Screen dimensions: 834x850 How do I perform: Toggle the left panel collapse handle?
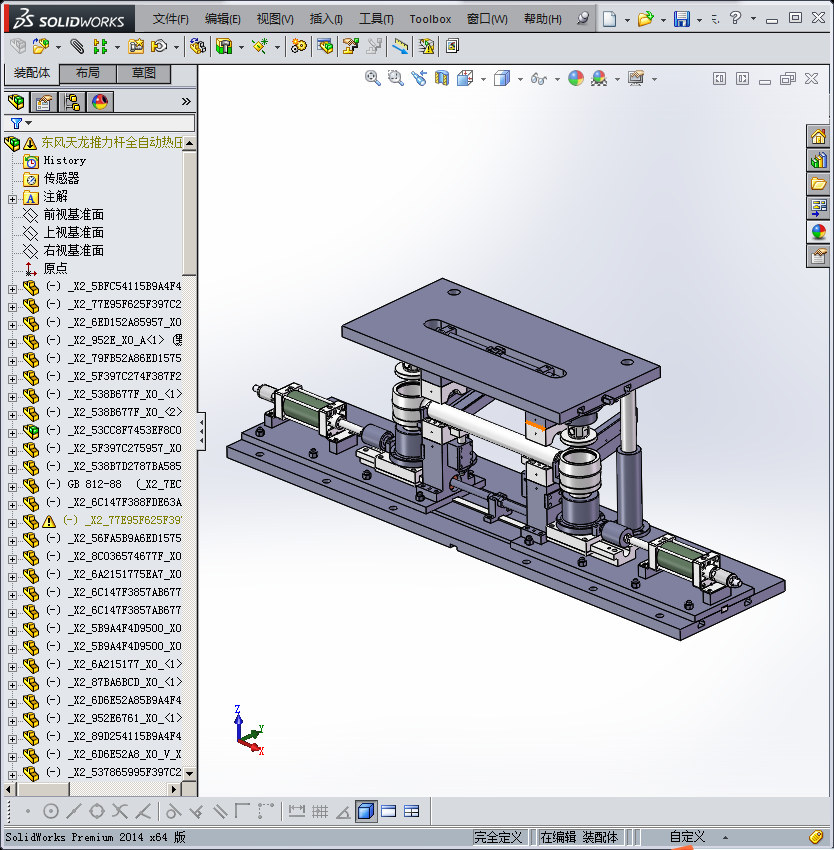(201, 431)
